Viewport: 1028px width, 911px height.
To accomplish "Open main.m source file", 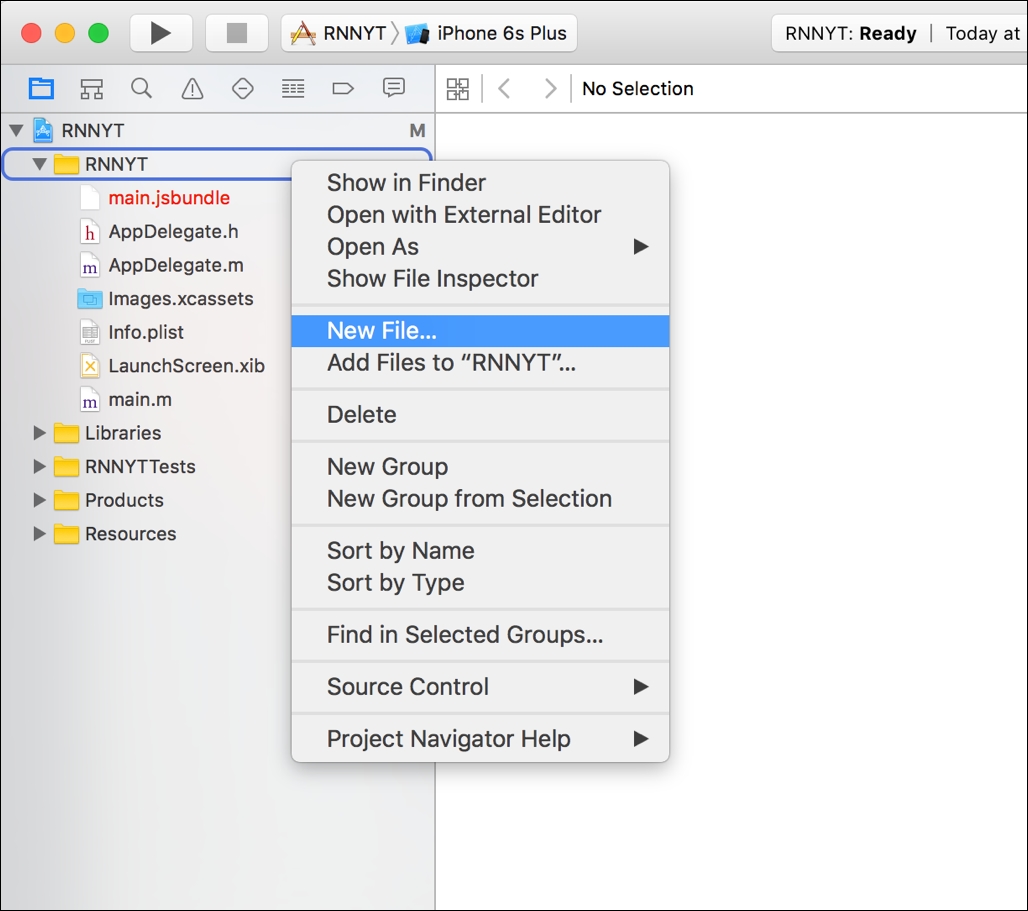I will point(140,399).
